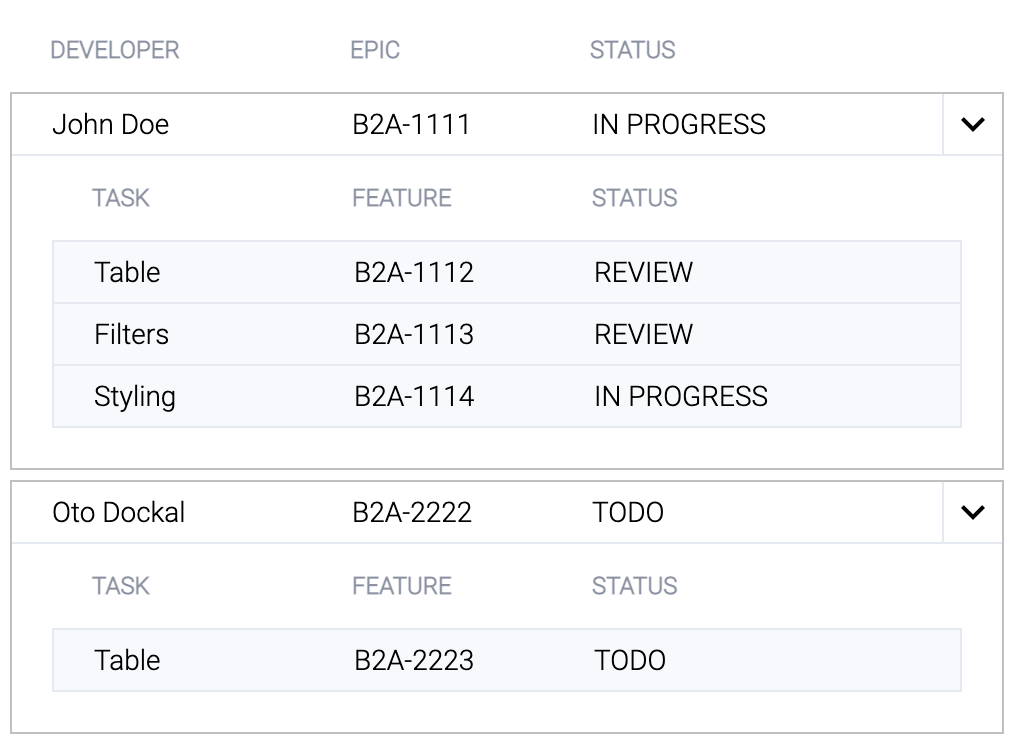
Task: Collapse the John Doe row chevron
Action: point(973,124)
